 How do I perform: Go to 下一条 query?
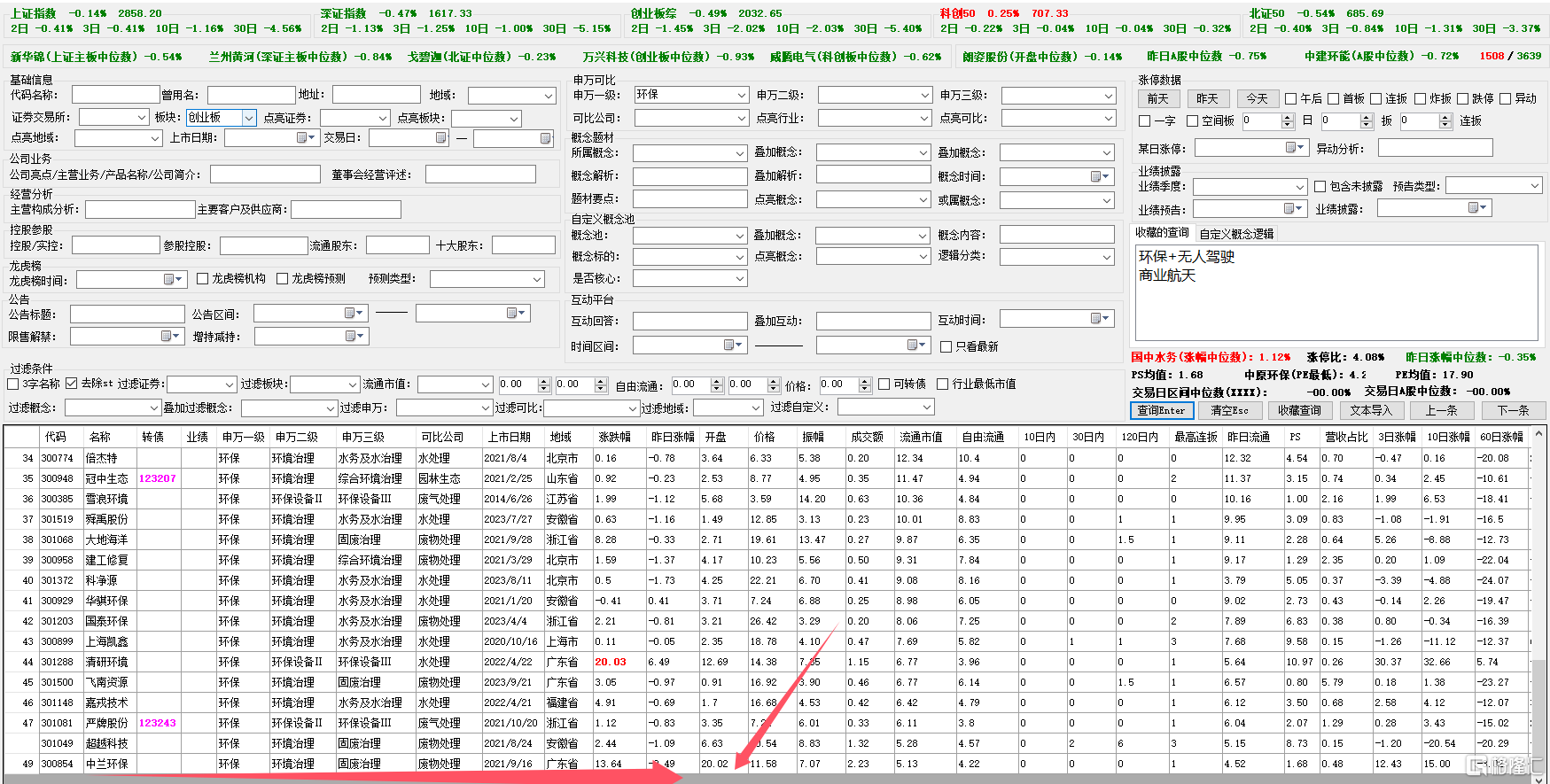point(1513,410)
